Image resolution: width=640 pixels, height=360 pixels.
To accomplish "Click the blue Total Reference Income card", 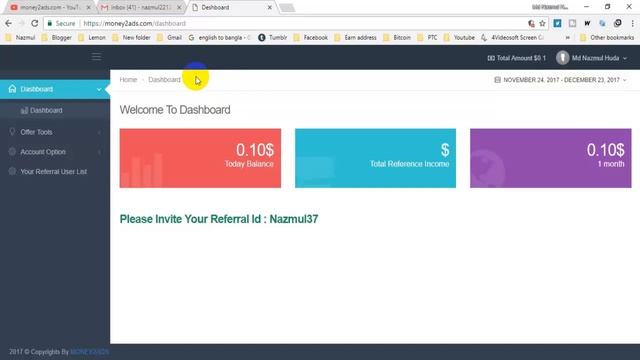I will tap(375, 158).
